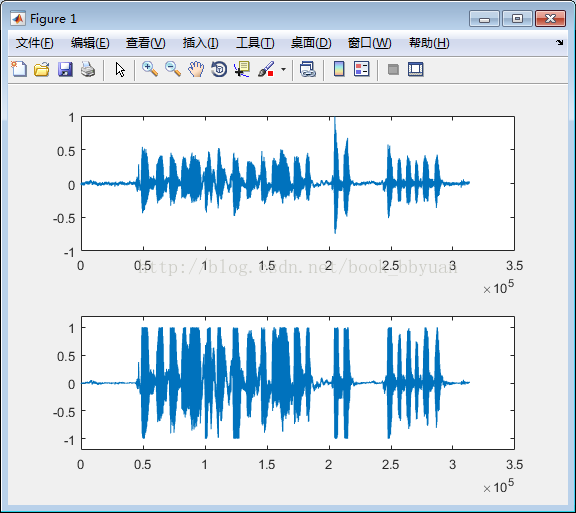Select the Pan hand tool

(196, 69)
